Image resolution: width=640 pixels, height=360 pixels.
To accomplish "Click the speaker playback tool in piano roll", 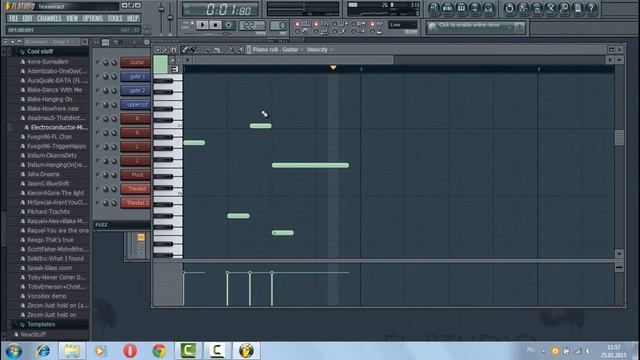I will pyautogui.click(x=240, y=50).
